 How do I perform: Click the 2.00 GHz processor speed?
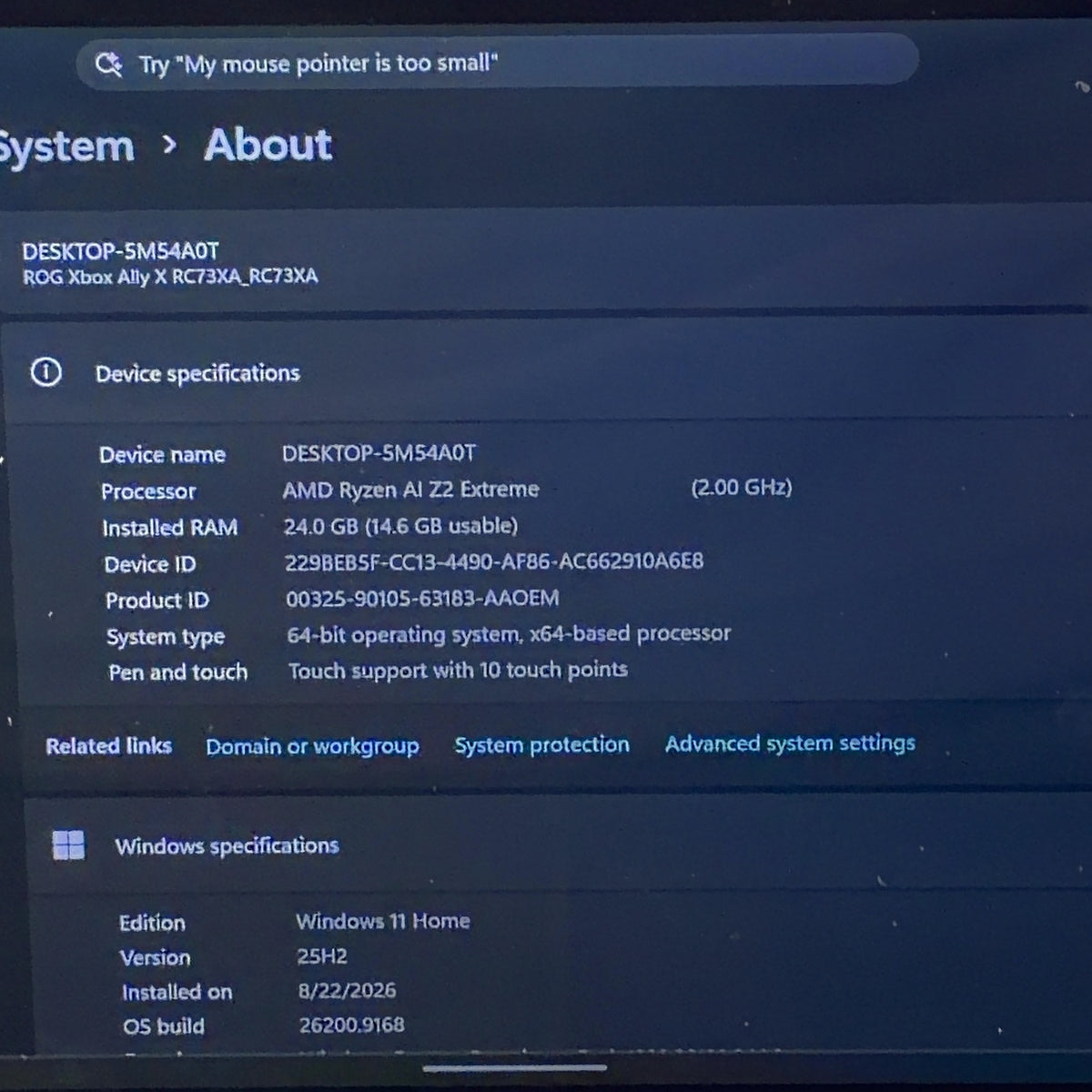click(x=742, y=488)
